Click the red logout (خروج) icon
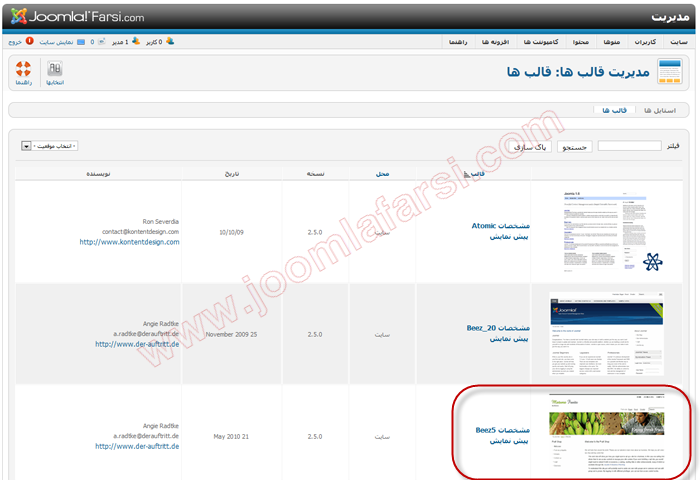 pos(29,41)
